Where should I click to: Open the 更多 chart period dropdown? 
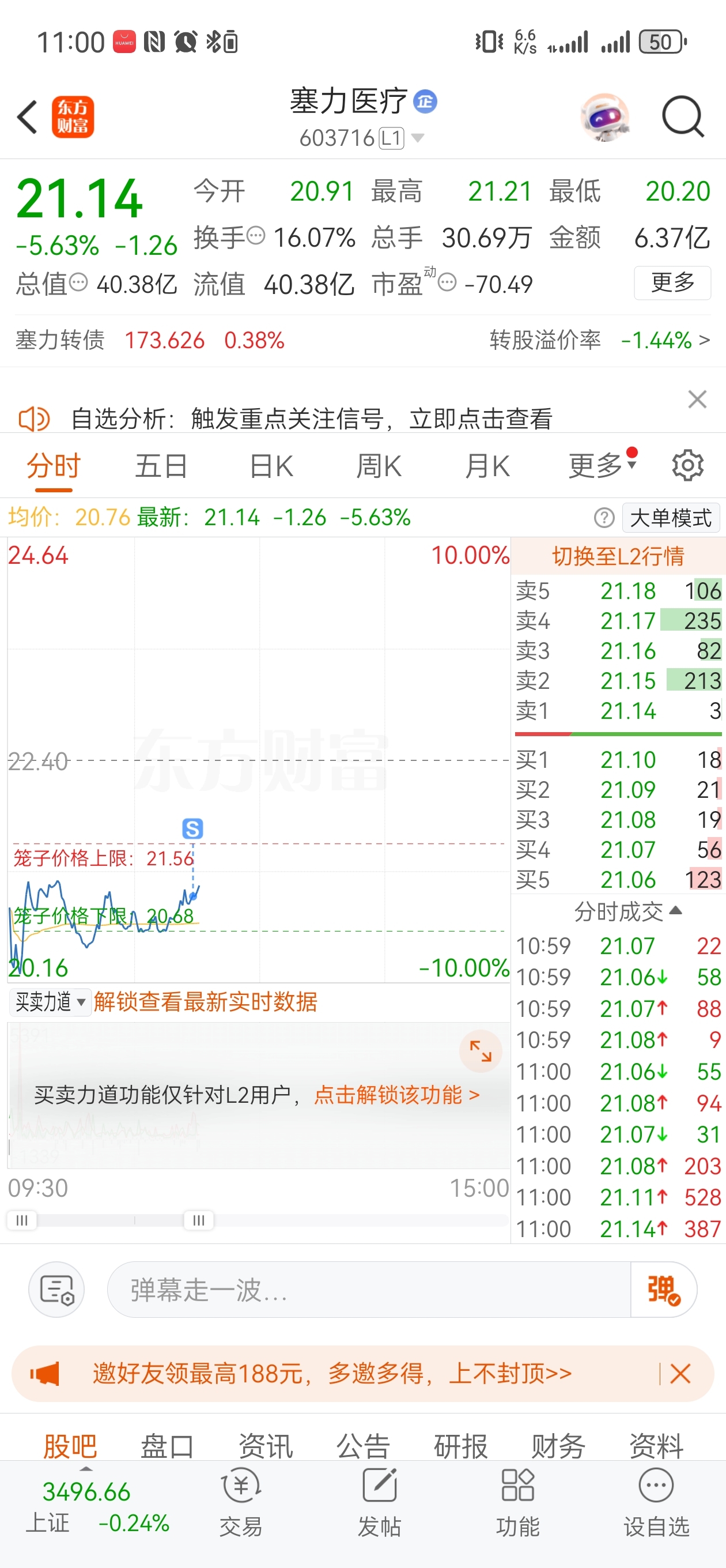pyautogui.click(x=603, y=466)
